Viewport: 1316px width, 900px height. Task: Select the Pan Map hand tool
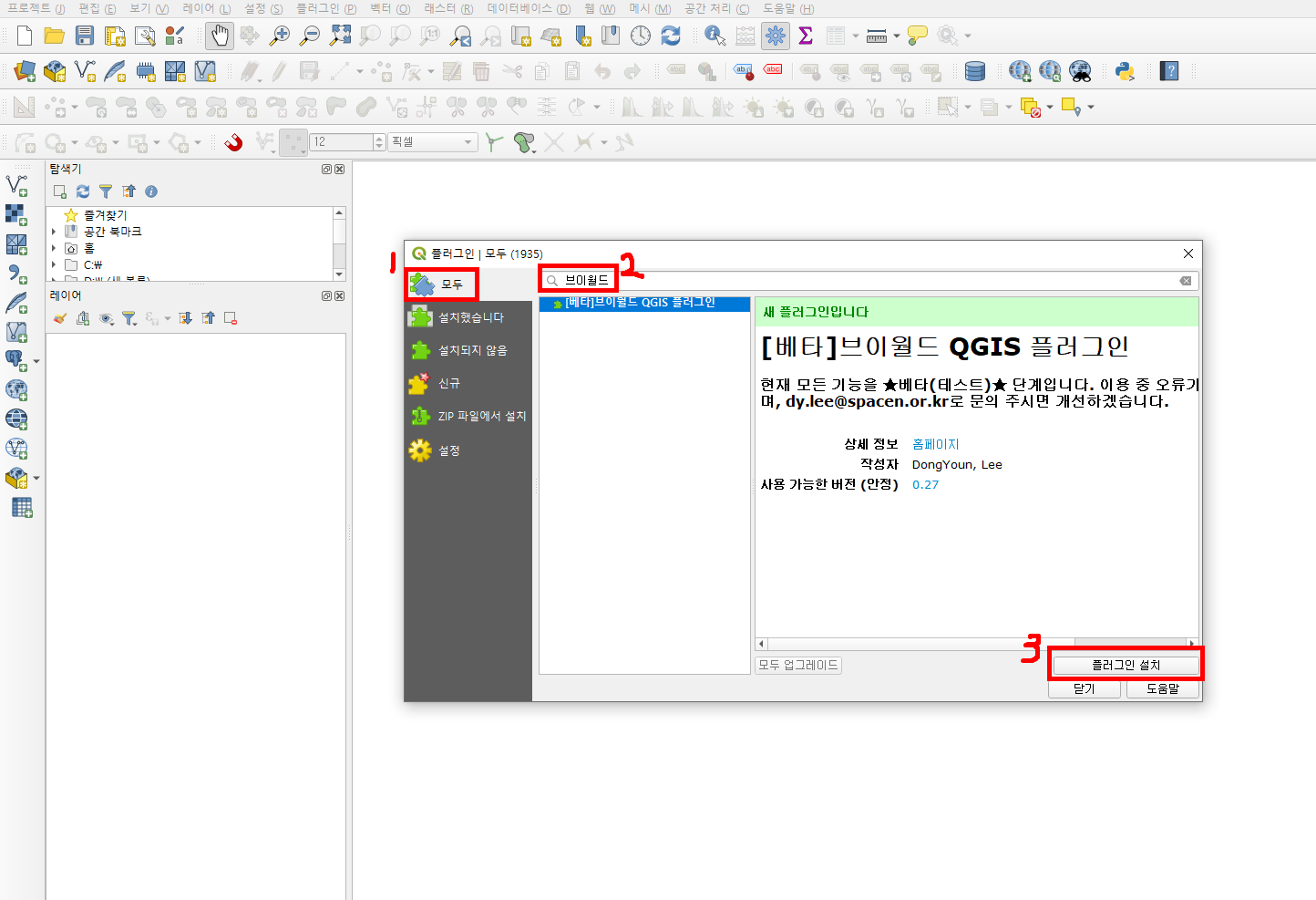click(220, 36)
